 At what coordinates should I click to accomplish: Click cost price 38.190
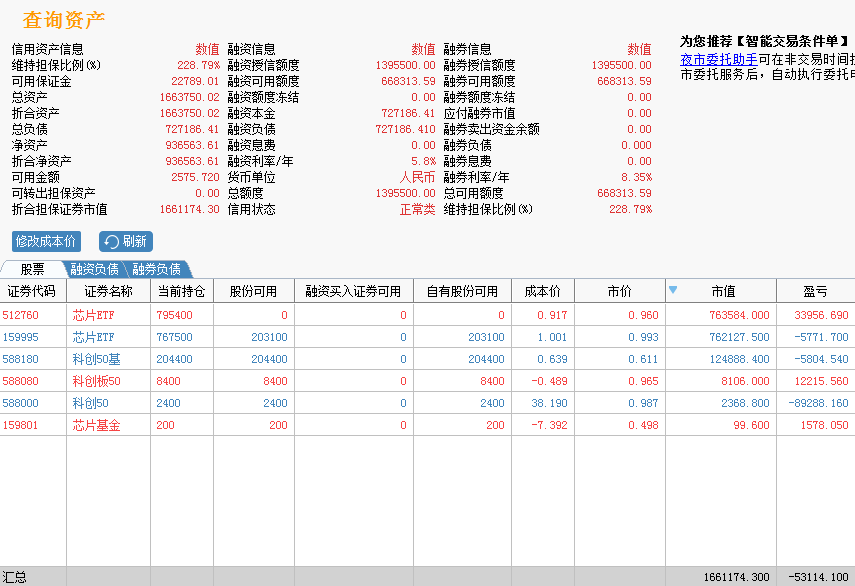(549, 403)
